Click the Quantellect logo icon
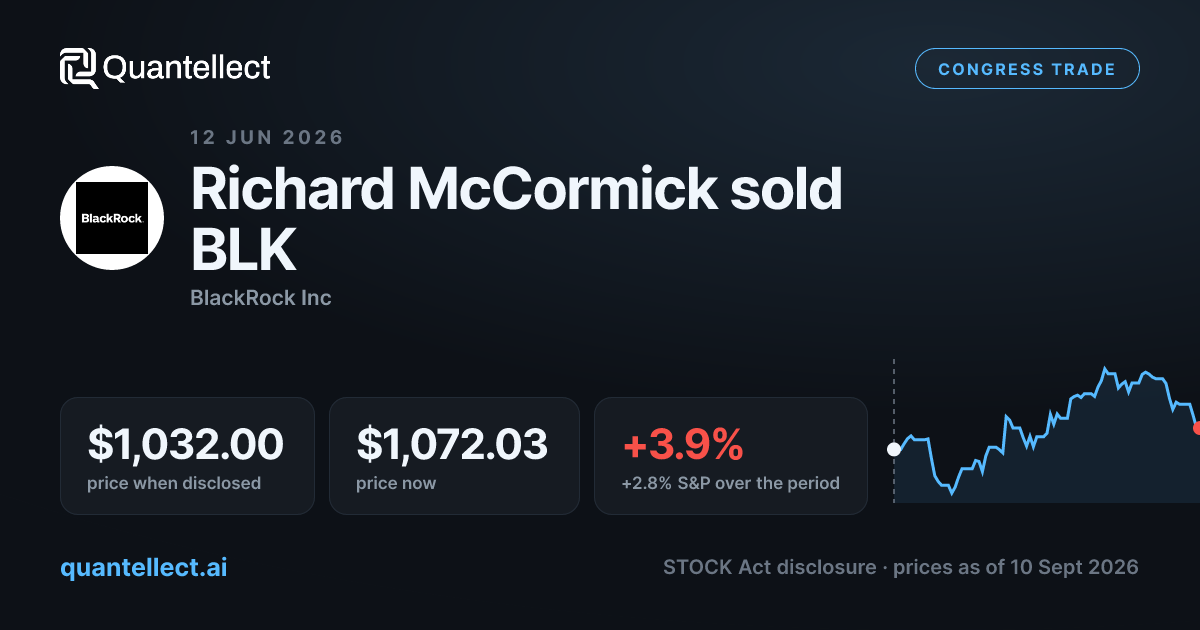This screenshot has width=1200, height=630. click(78, 68)
